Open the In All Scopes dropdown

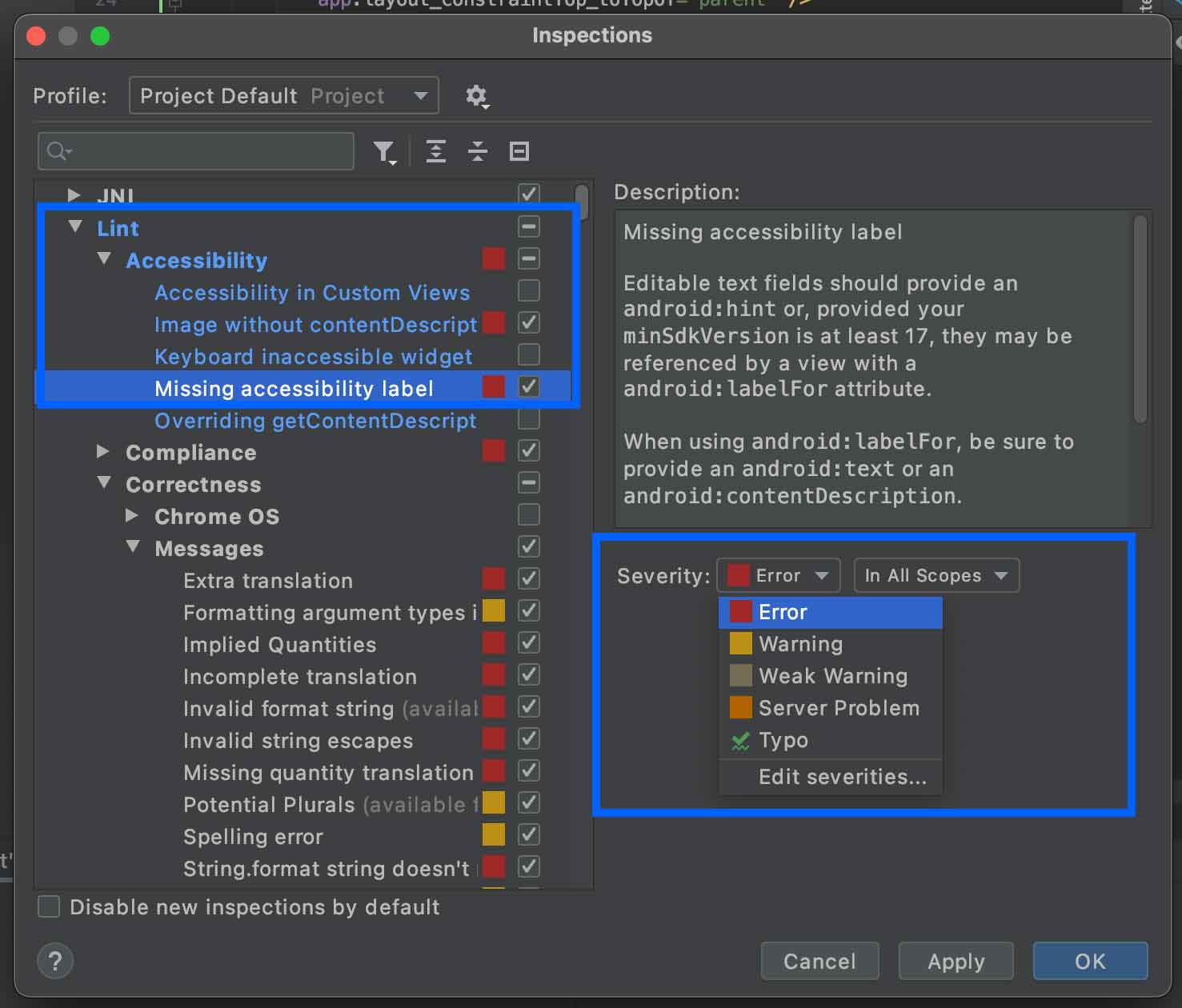pyautogui.click(x=936, y=576)
